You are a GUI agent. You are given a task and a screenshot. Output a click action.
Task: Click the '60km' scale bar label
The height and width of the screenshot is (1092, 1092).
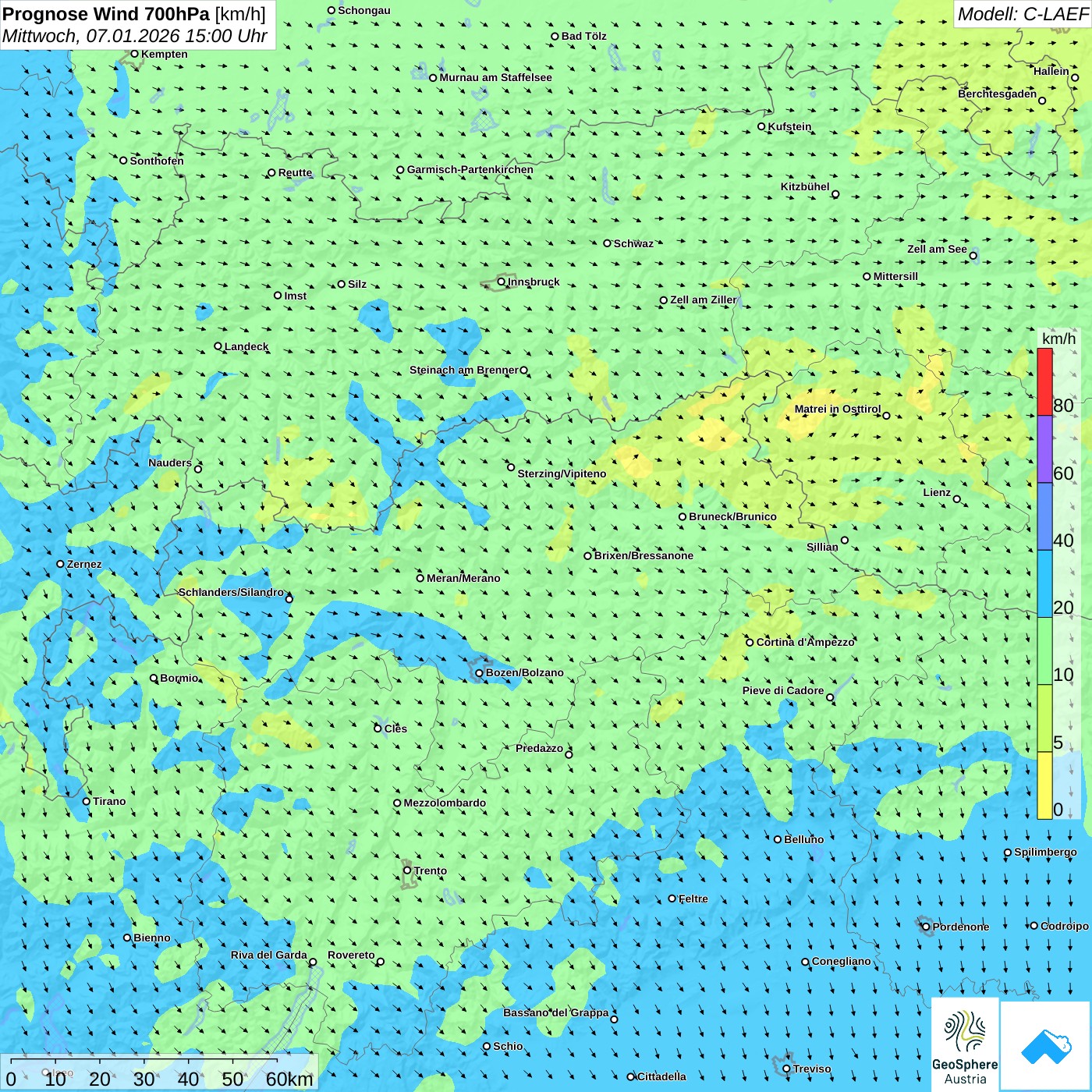tap(289, 1079)
